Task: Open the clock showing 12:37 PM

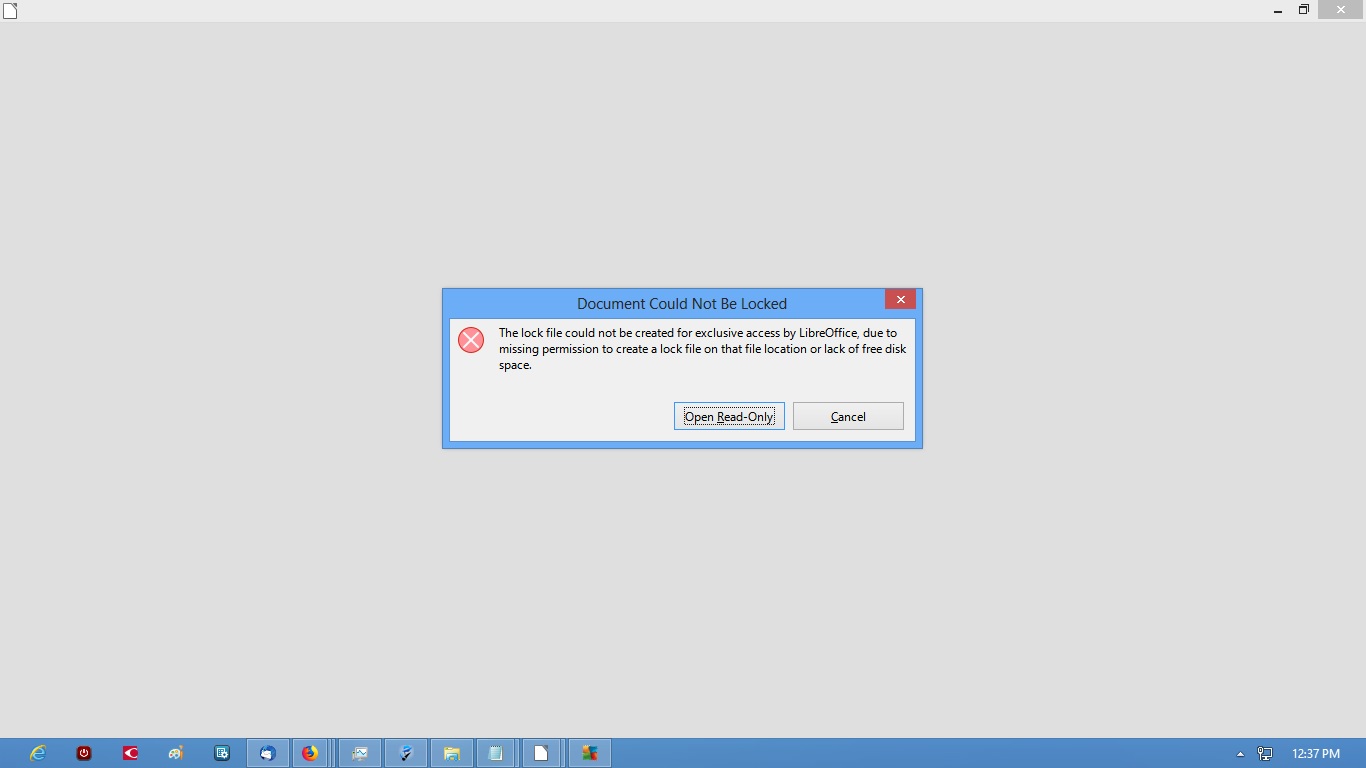Action: tap(1316, 754)
